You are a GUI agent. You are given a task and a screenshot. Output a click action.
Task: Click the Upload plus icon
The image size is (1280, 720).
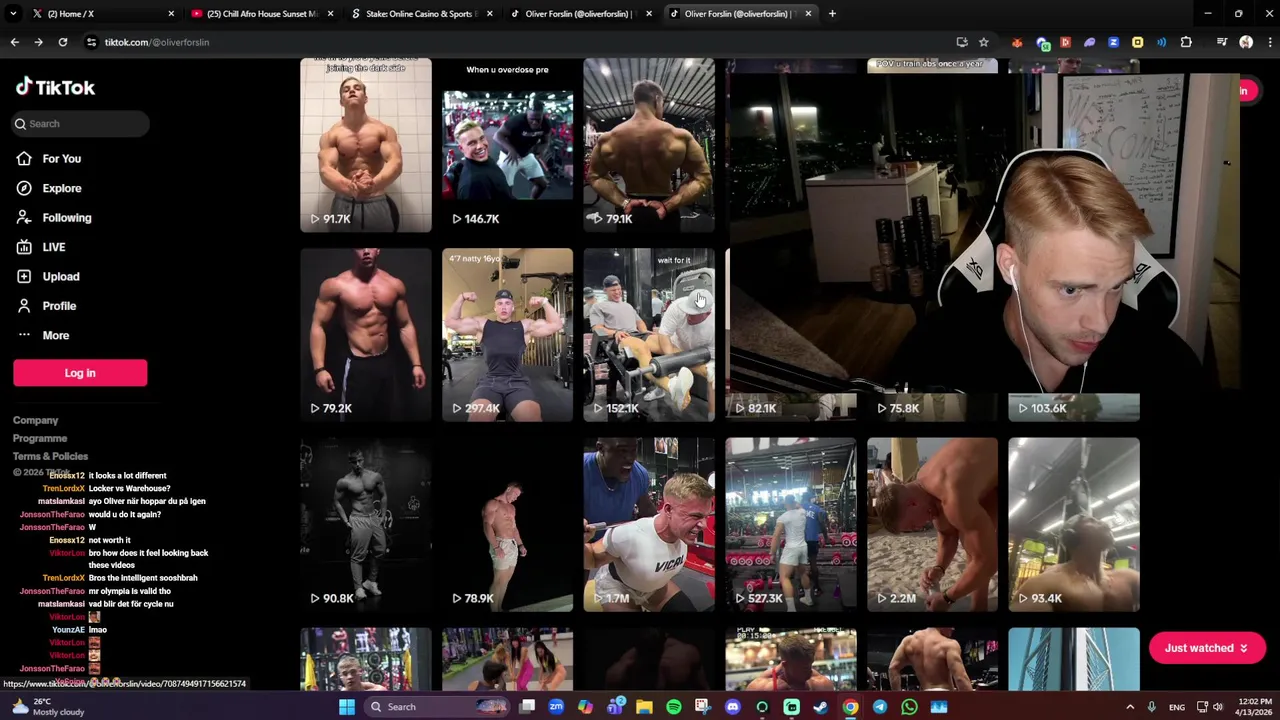23,276
